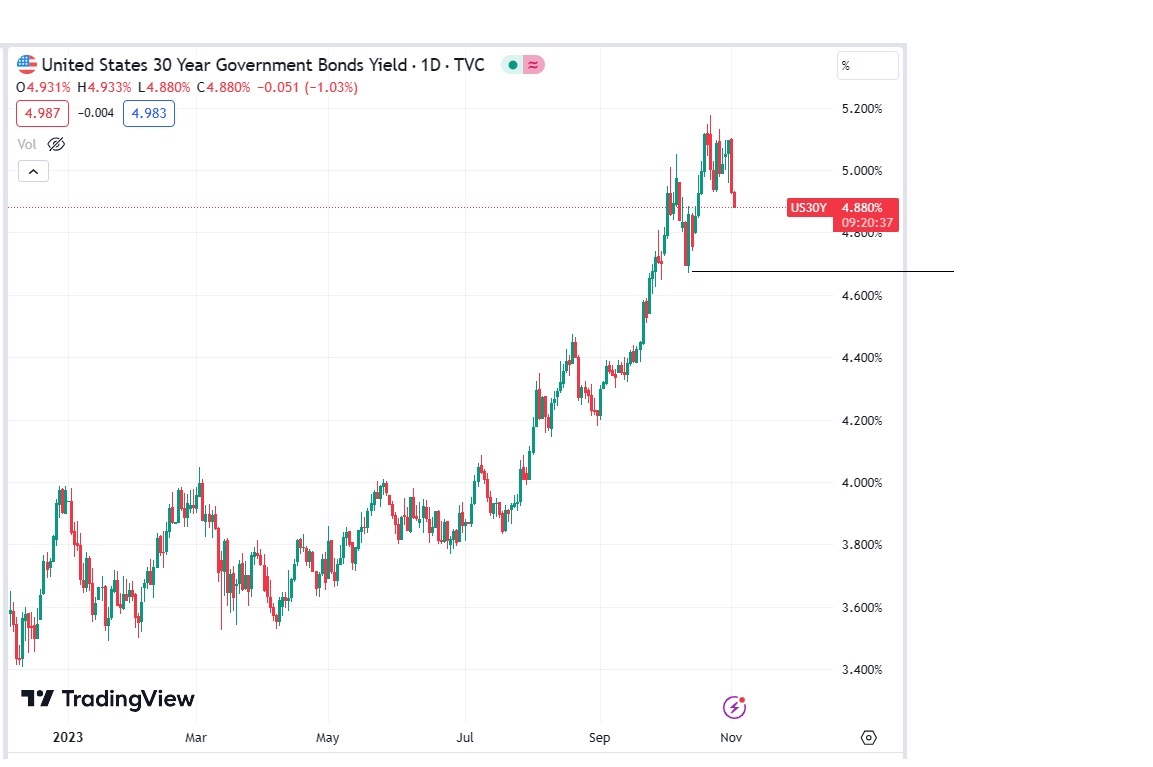Click the purple lightning event marker
Viewport: 1153px width, 767px height.
click(734, 708)
